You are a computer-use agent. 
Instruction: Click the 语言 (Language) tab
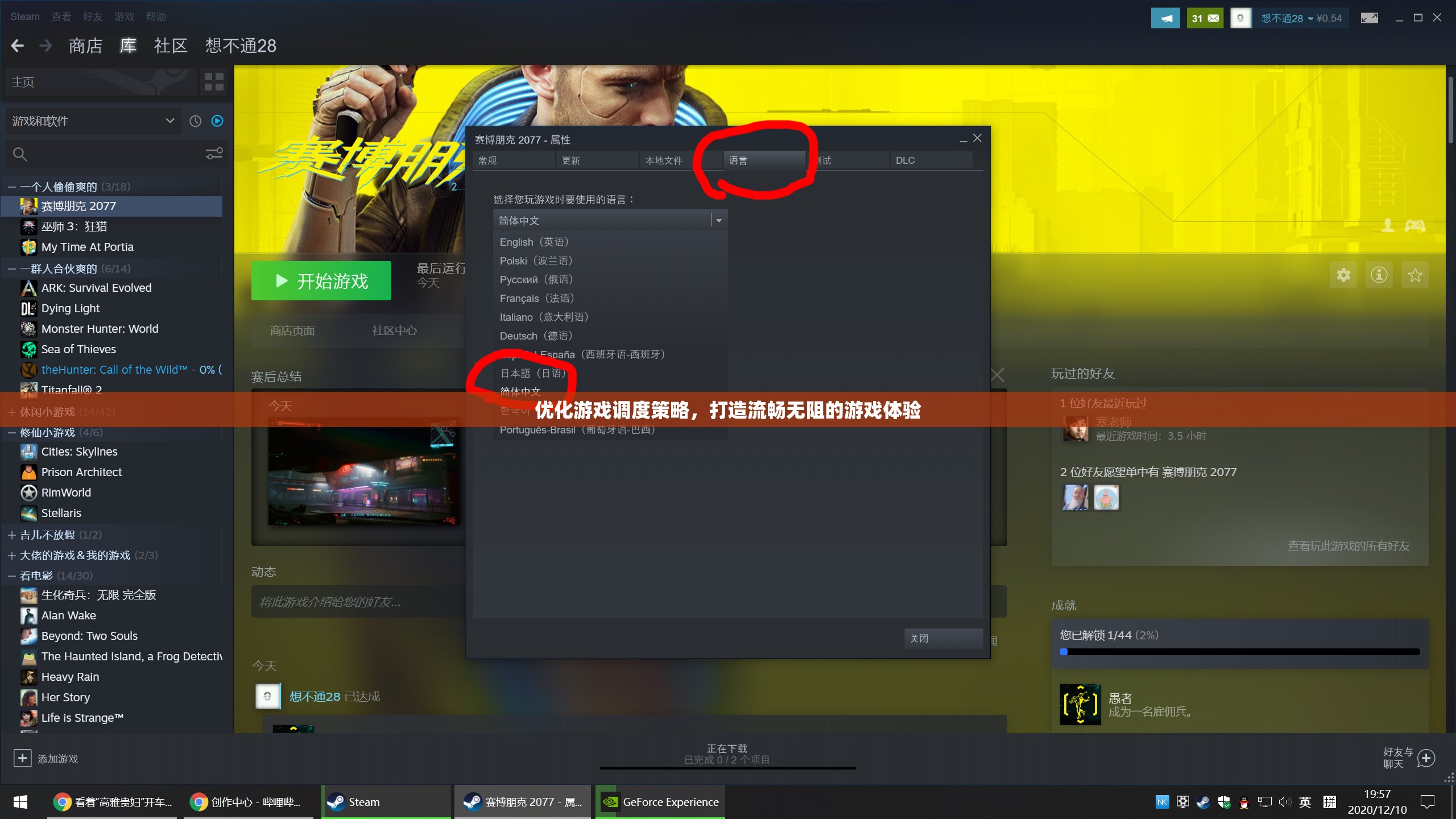(x=739, y=160)
